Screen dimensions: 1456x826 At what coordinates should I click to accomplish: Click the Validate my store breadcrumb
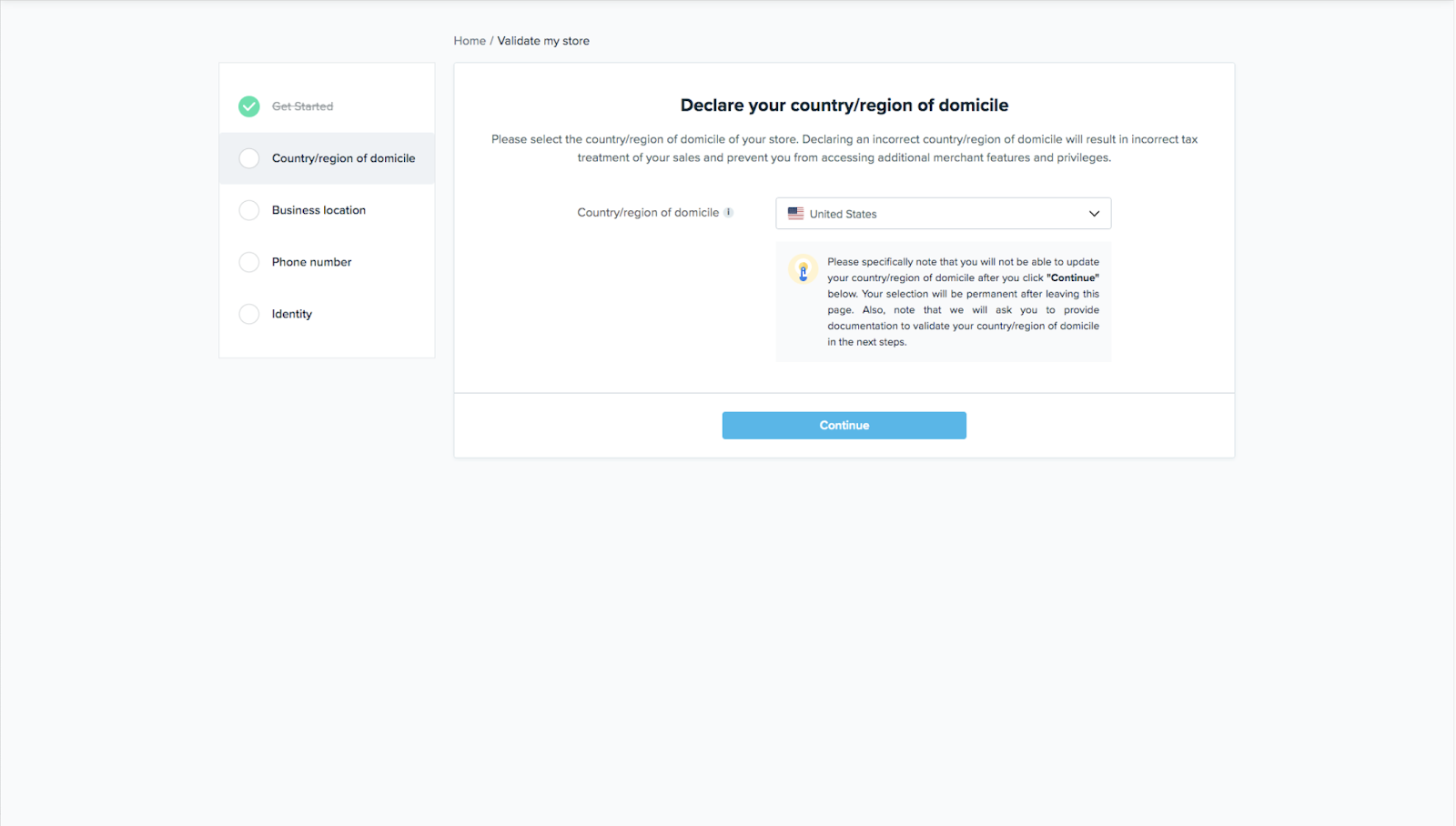(x=543, y=41)
